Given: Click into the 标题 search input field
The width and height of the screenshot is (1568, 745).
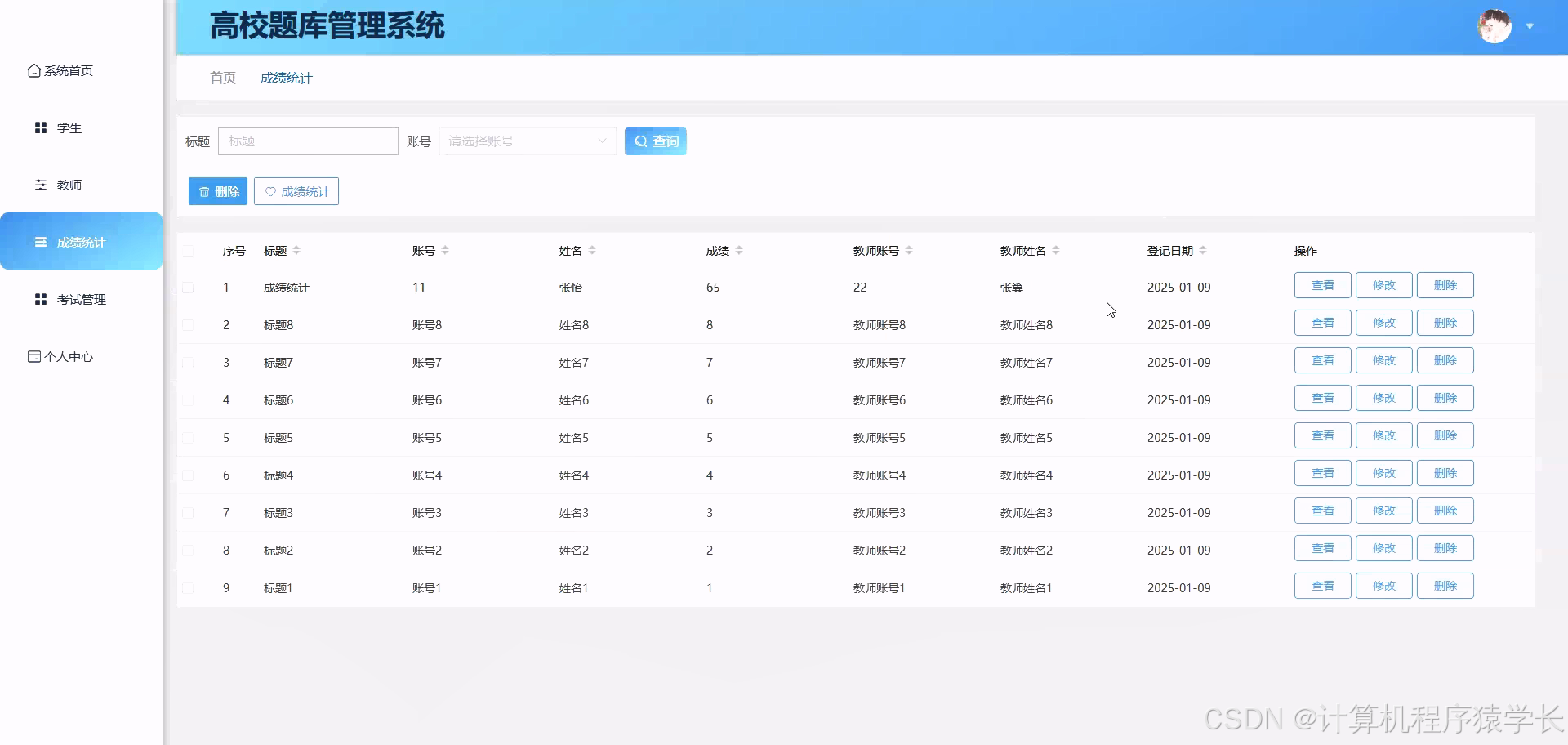Looking at the screenshot, I should coord(308,141).
